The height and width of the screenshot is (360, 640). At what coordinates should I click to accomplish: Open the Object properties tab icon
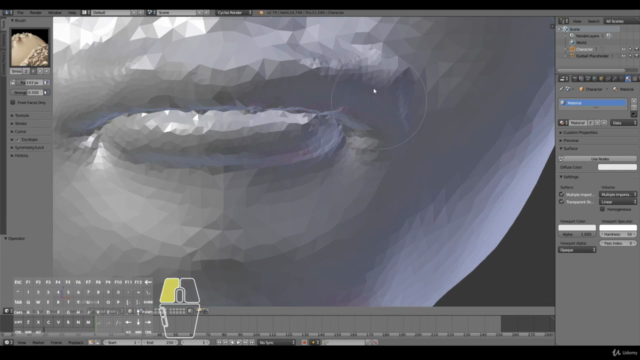coord(601,79)
